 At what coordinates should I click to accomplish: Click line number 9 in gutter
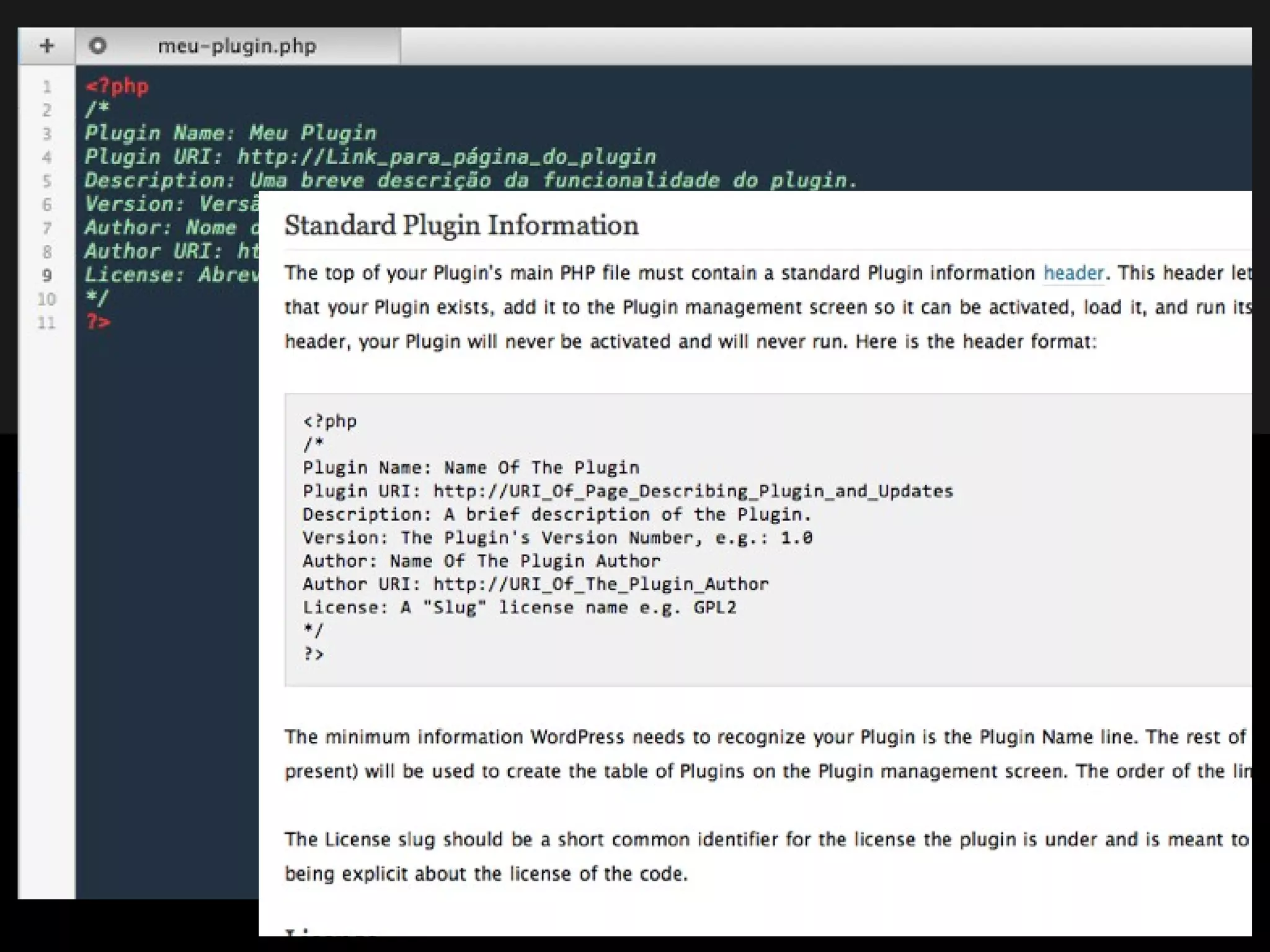(47, 275)
